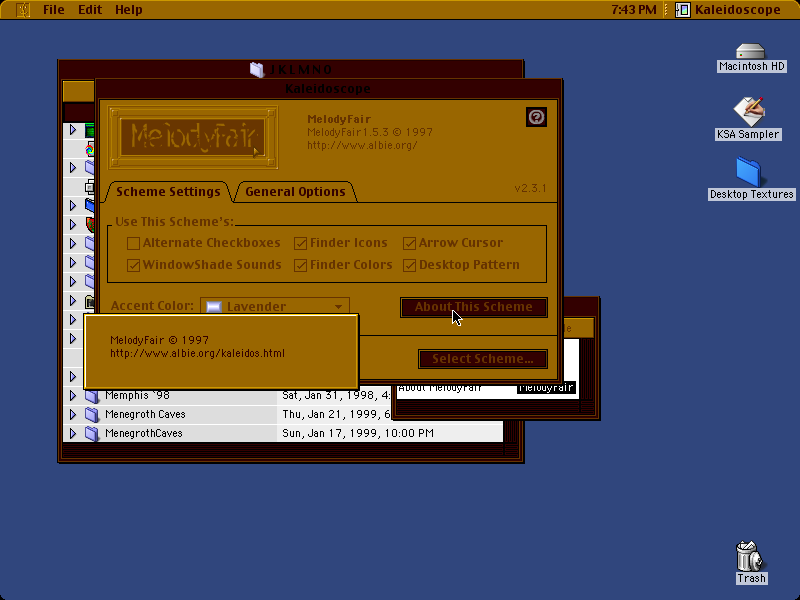
Task: Expand the row with the green icon
Action: point(72,130)
